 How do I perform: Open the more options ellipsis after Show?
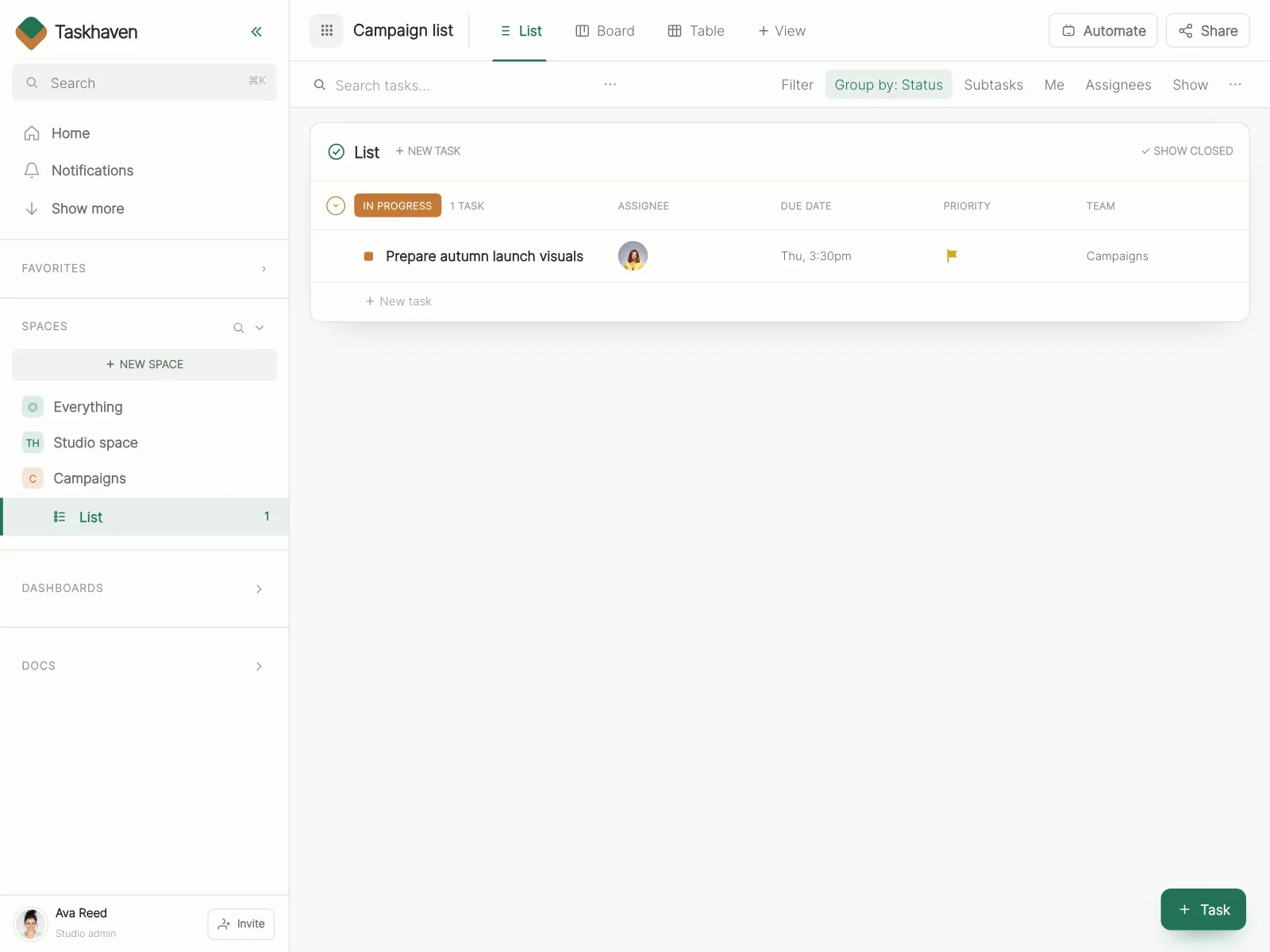(1235, 84)
